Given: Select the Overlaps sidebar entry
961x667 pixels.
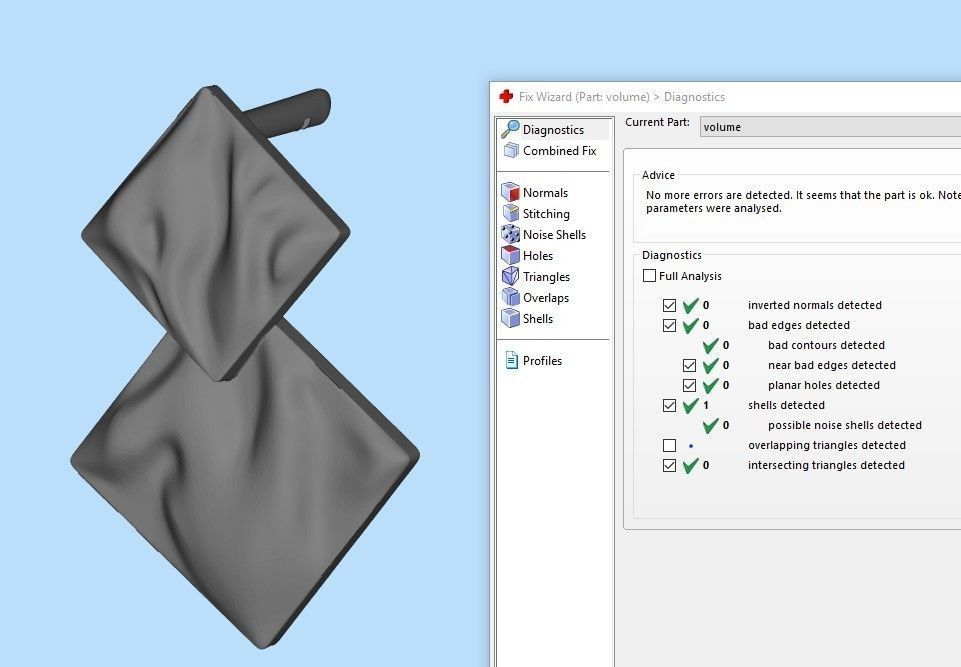Looking at the screenshot, I should (x=545, y=298).
